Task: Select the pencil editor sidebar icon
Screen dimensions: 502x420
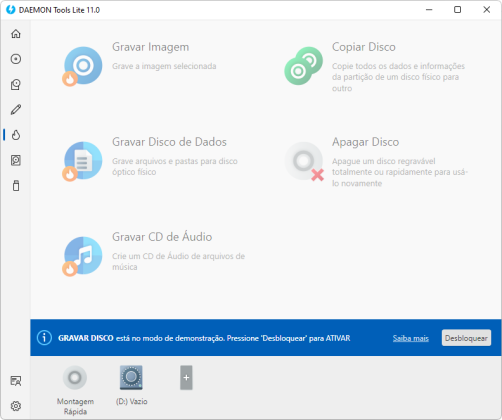Action: pyautogui.click(x=16, y=110)
